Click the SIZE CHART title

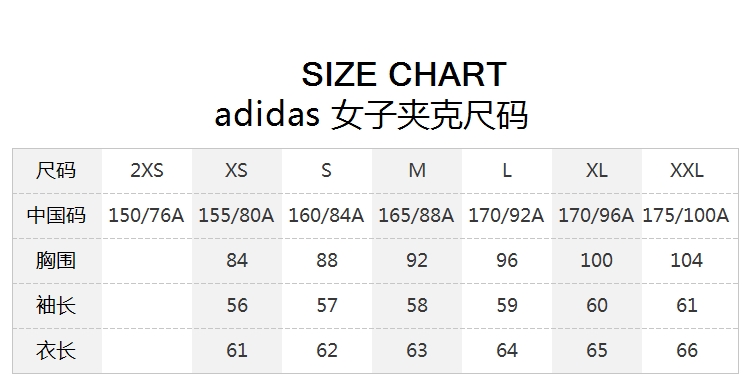pos(404,74)
